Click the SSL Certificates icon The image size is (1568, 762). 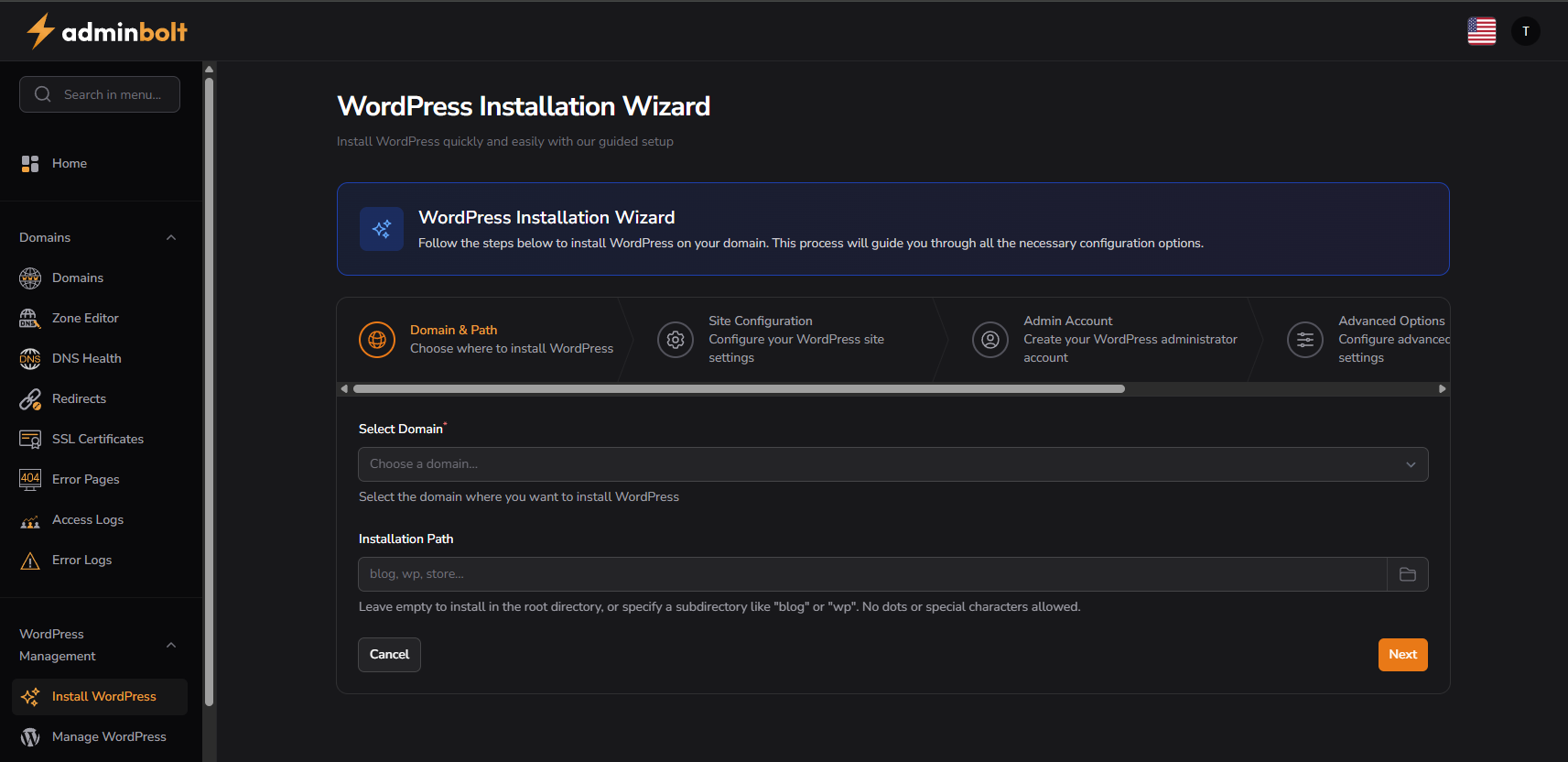(30, 439)
